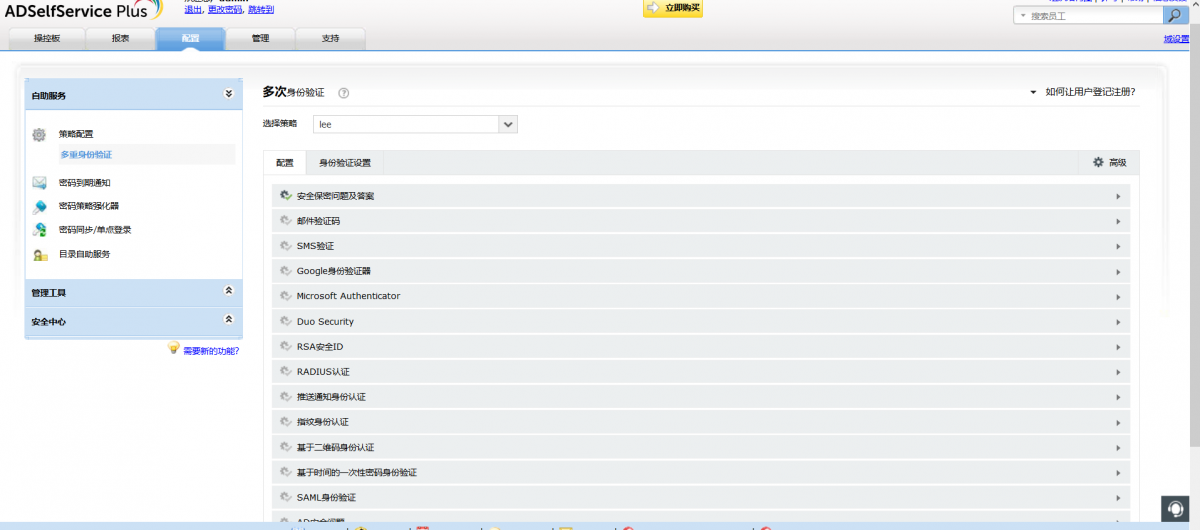
Task: Click the 域设置 link
Action: click(x=1176, y=39)
